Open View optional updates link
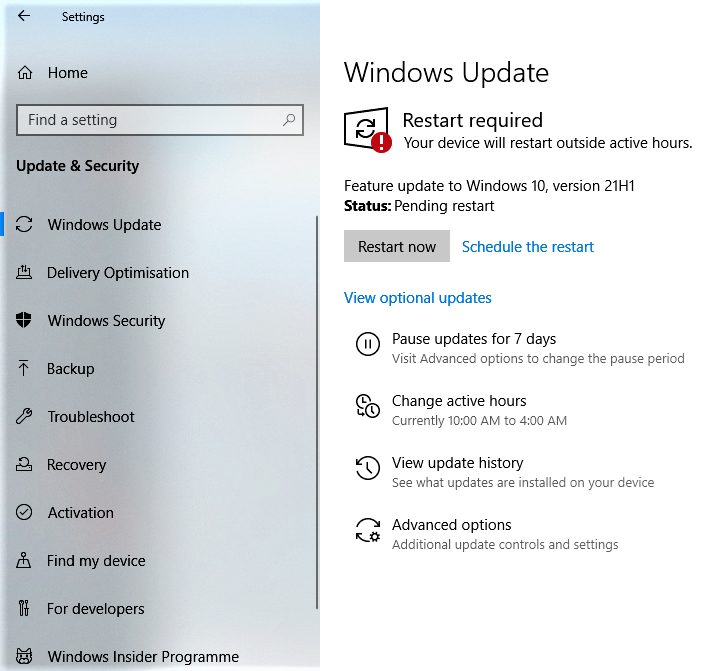The image size is (706, 671). coord(417,298)
